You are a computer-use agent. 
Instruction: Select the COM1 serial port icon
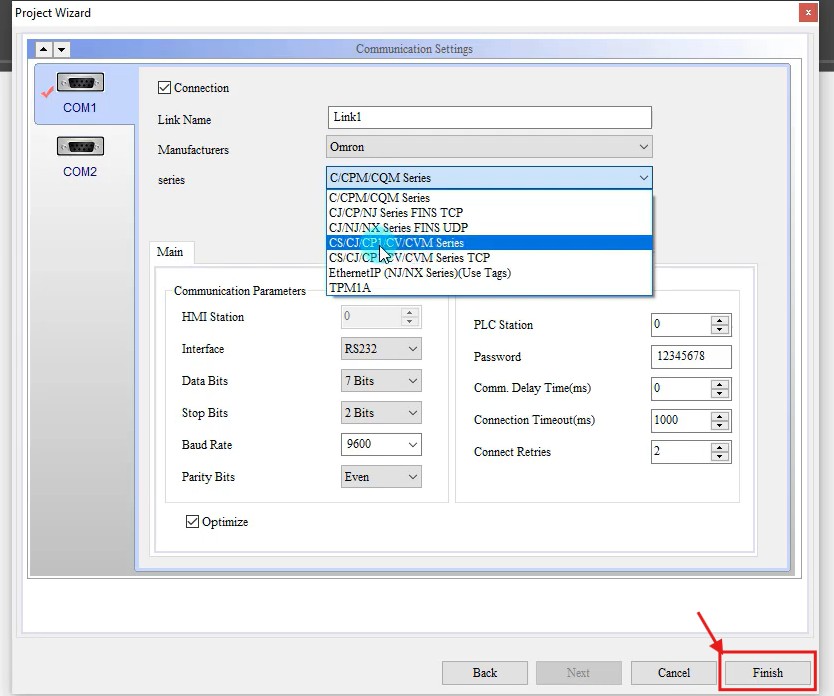(x=80, y=83)
